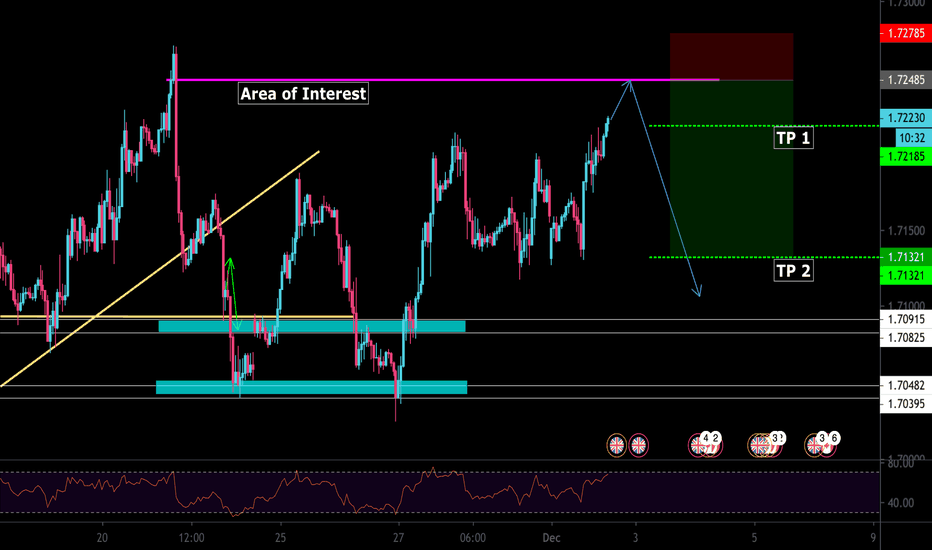Click the gray 1.72485 entry price label
Screen dimensions: 932x550
pos(905,80)
